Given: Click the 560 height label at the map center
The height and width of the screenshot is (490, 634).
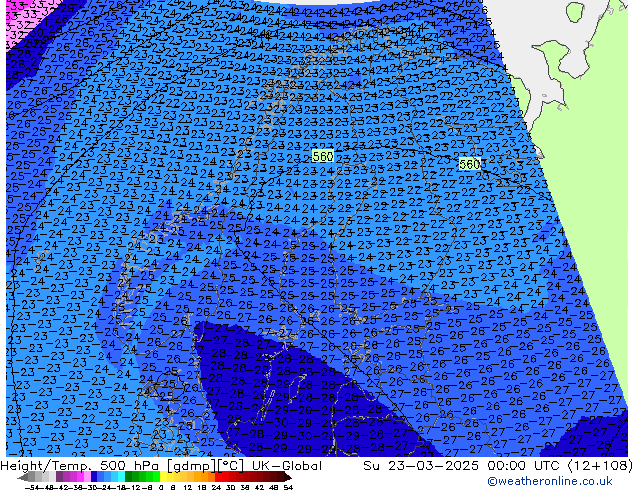Looking at the screenshot, I should pyautogui.click(x=323, y=156).
